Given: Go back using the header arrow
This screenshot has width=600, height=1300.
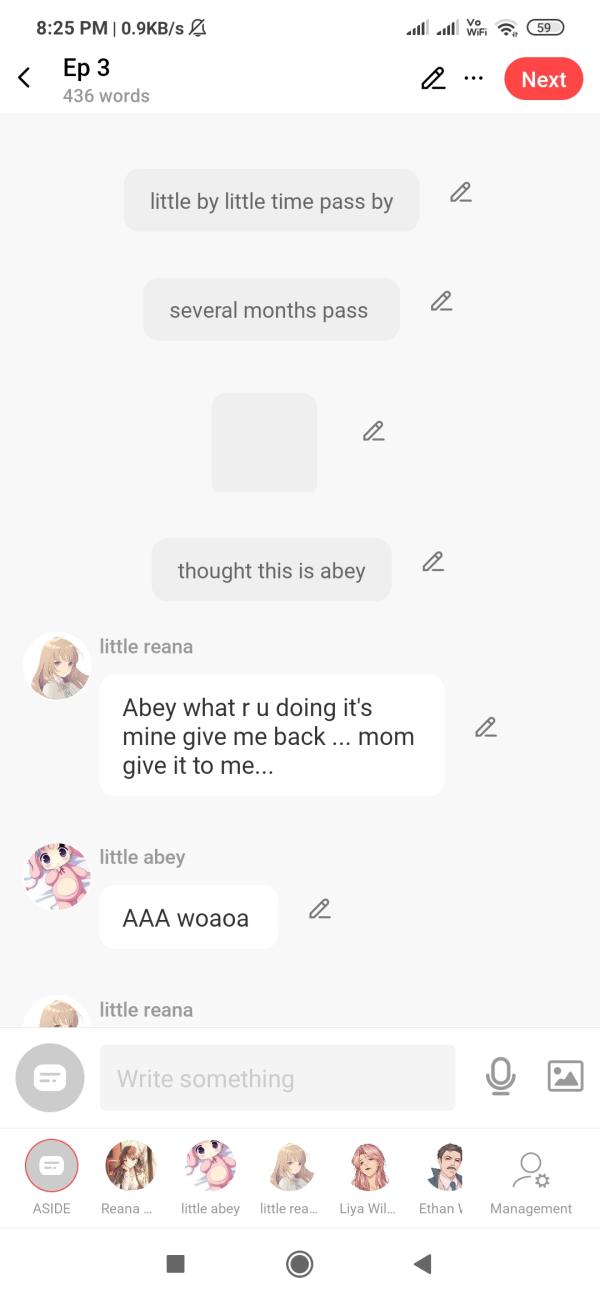Looking at the screenshot, I should [25, 78].
